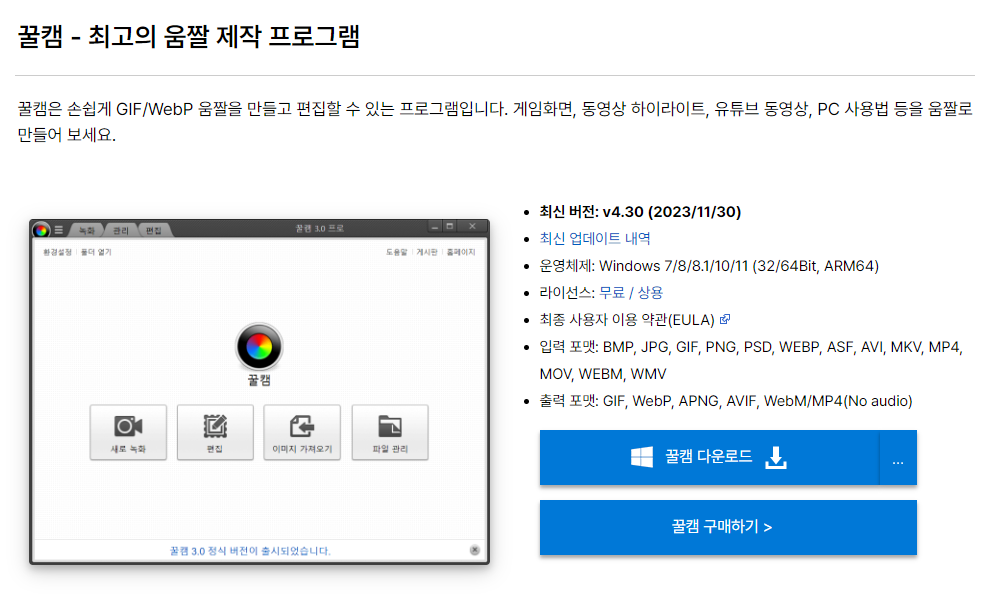
Task: Open the 파일 관리 folder icon
Action: pyautogui.click(x=389, y=424)
